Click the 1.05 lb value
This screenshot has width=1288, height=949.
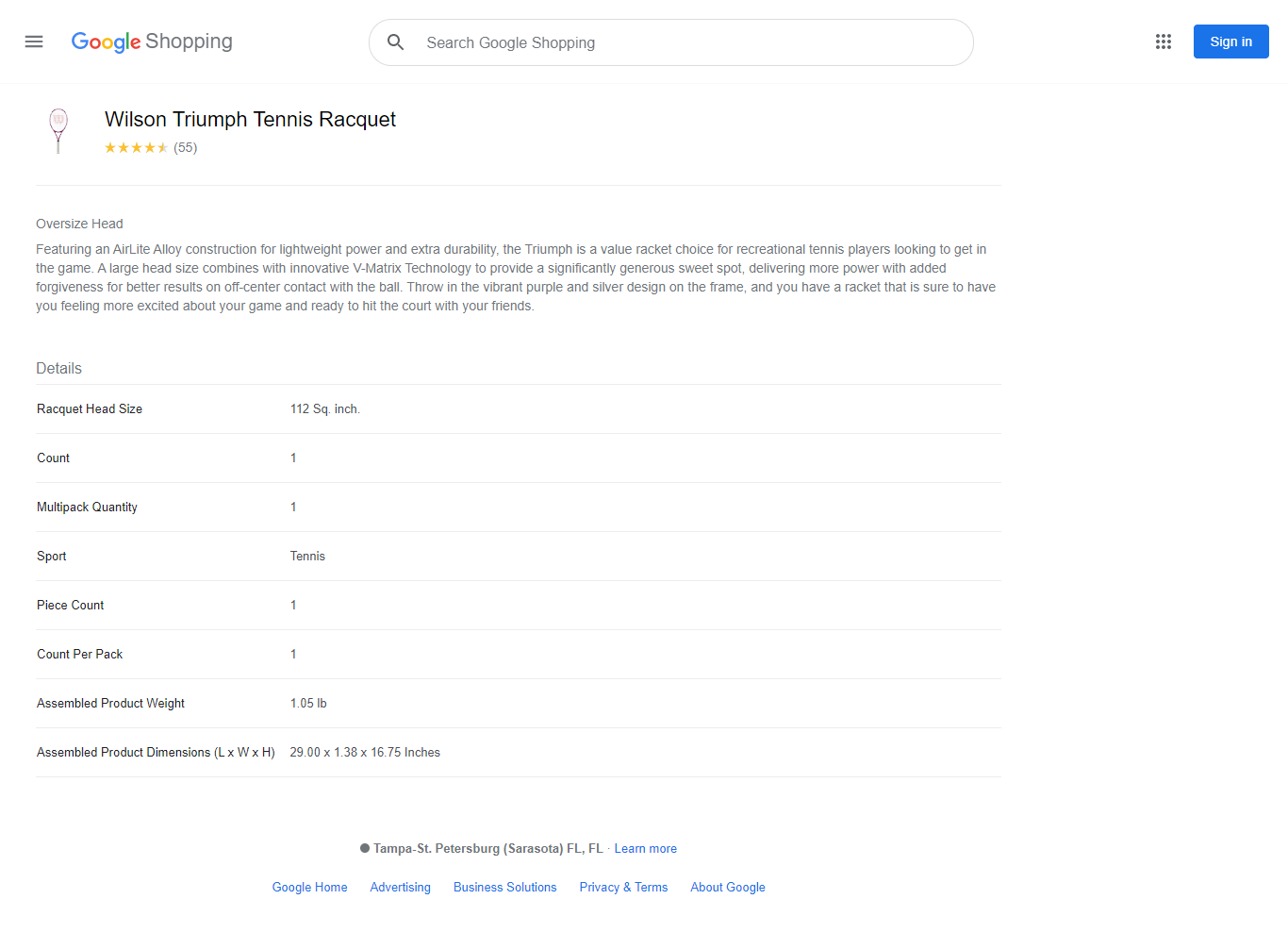(x=308, y=704)
